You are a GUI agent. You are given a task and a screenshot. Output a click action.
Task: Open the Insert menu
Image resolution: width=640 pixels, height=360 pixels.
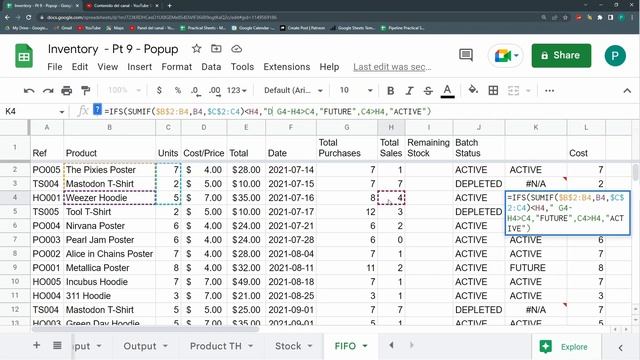(x=140, y=67)
